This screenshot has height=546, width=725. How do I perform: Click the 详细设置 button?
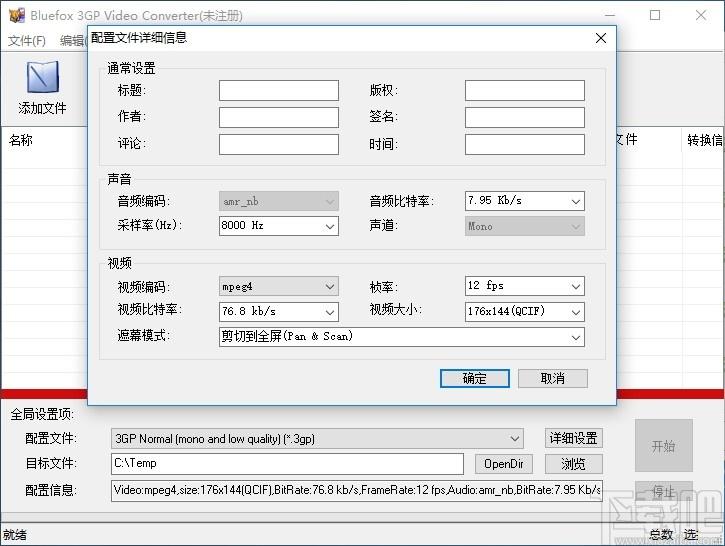click(x=574, y=438)
